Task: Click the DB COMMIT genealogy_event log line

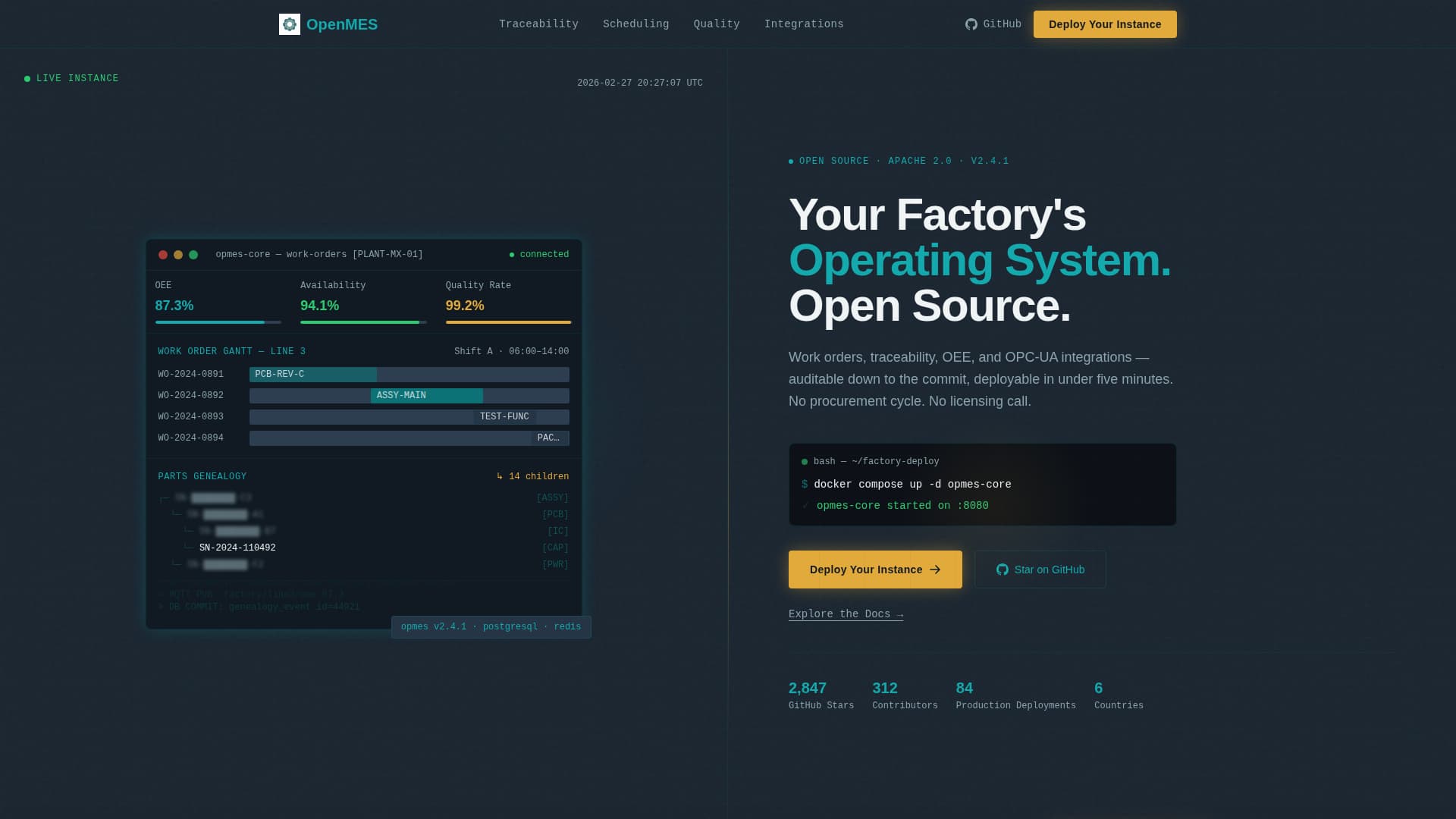Action: (x=259, y=607)
